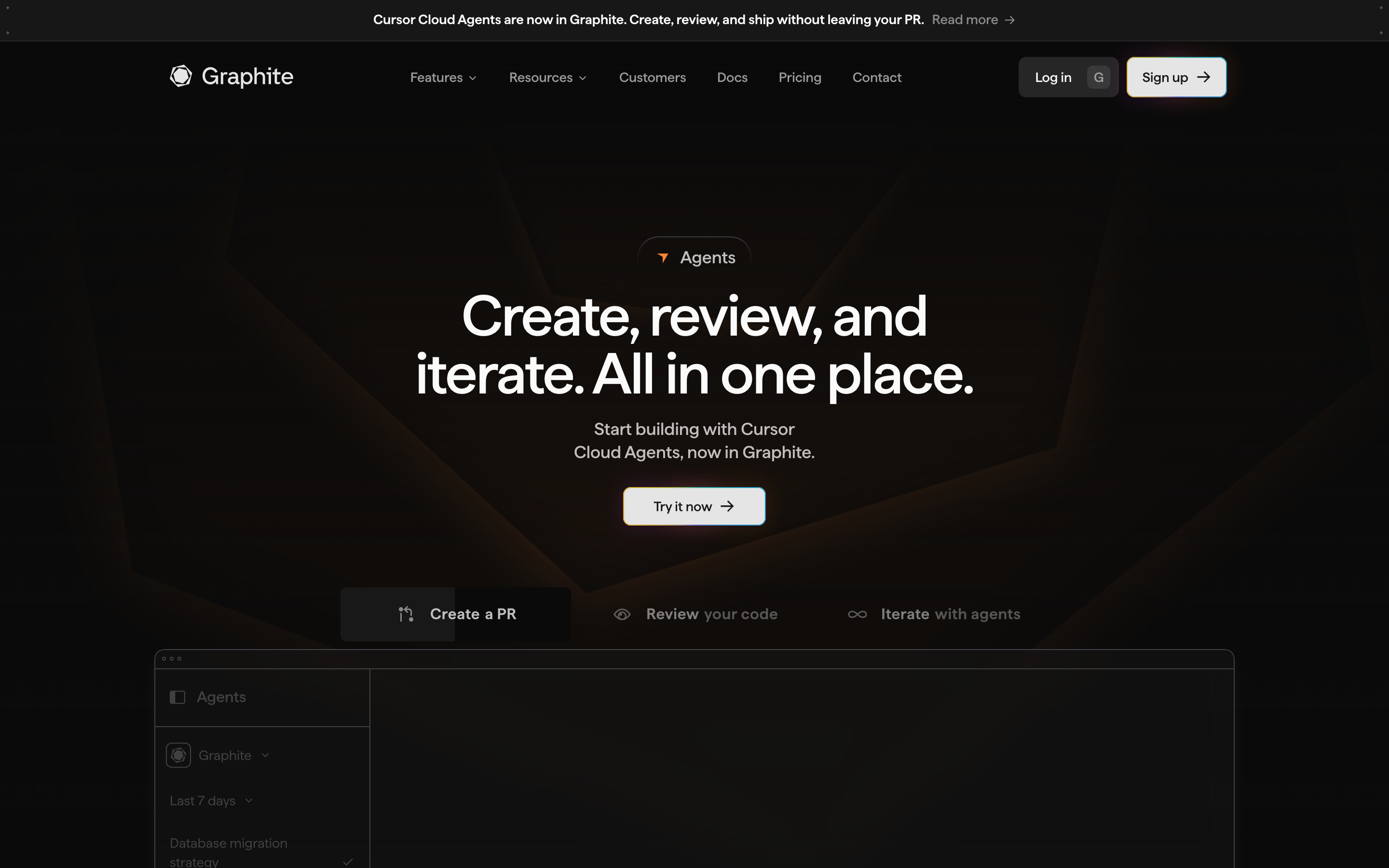Image resolution: width=1389 pixels, height=868 pixels.
Task: Switch to Iterate with agents tab
Action: pos(934,614)
